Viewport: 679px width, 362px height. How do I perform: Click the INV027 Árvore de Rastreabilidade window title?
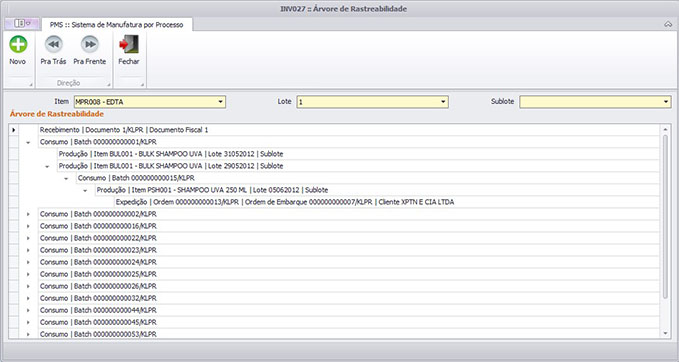(343, 9)
